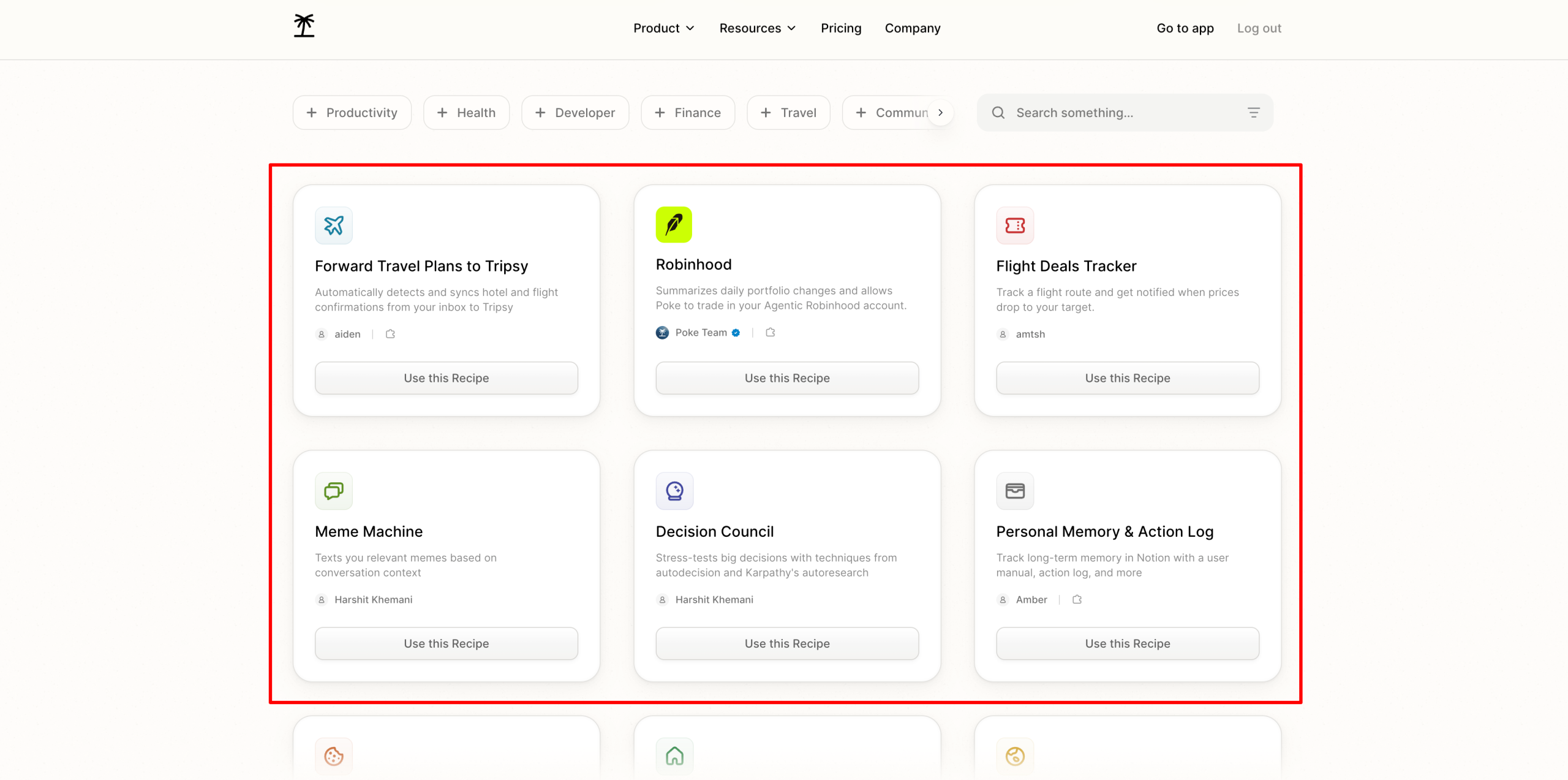The width and height of the screenshot is (1568, 780).
Task: Click the Robinhood portfolio summary description
Action: (x=781, y=298)
